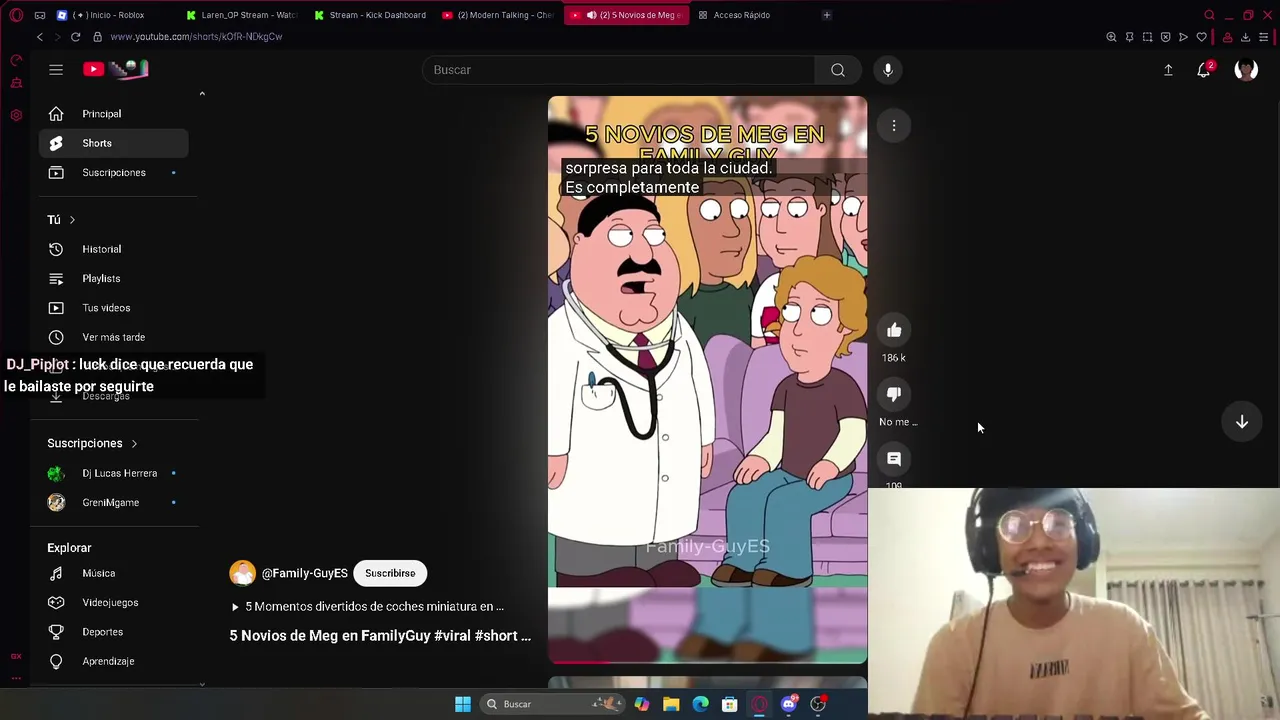Go to the YouTube logo home

(115, 69)
